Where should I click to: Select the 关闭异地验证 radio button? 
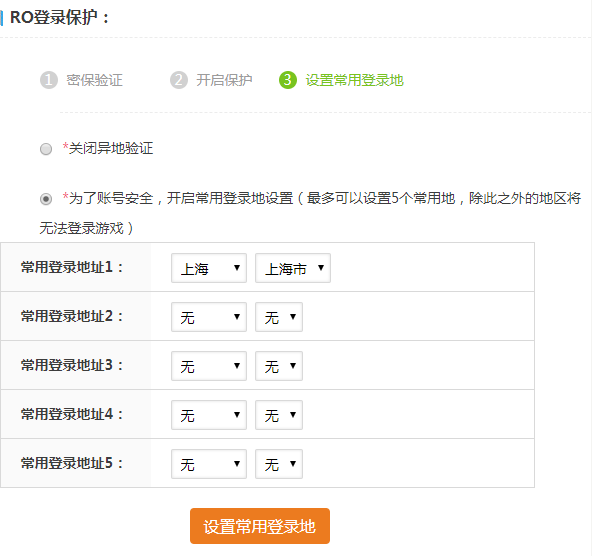tap(46, 149)
